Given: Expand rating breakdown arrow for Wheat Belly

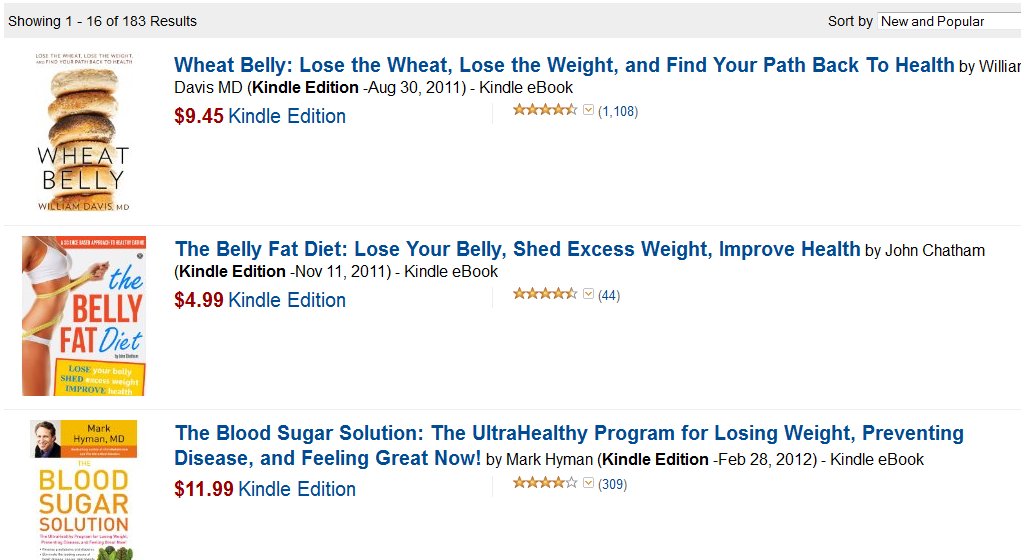Looking at the screenshot, I should point(588,110).
